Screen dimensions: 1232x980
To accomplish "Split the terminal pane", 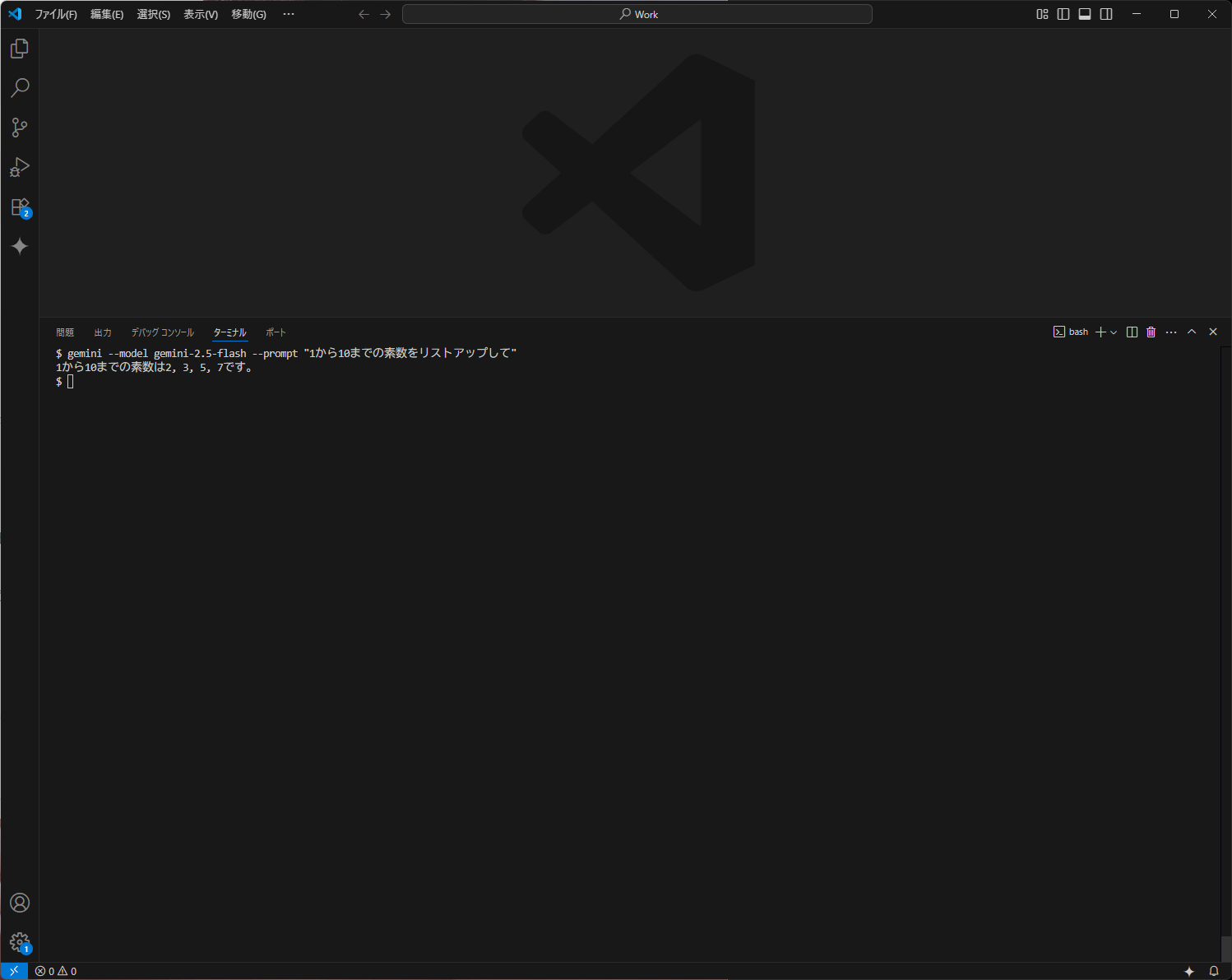I will tap(1131, 332).
